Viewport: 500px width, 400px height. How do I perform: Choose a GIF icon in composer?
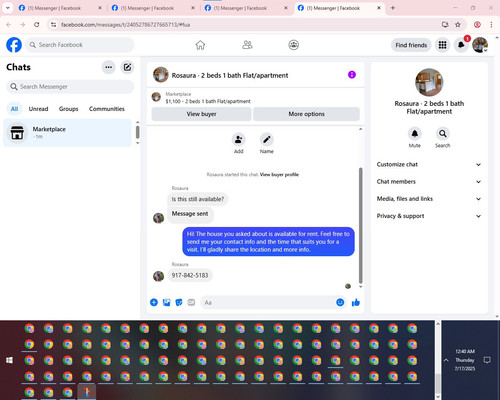click(191, 302)
